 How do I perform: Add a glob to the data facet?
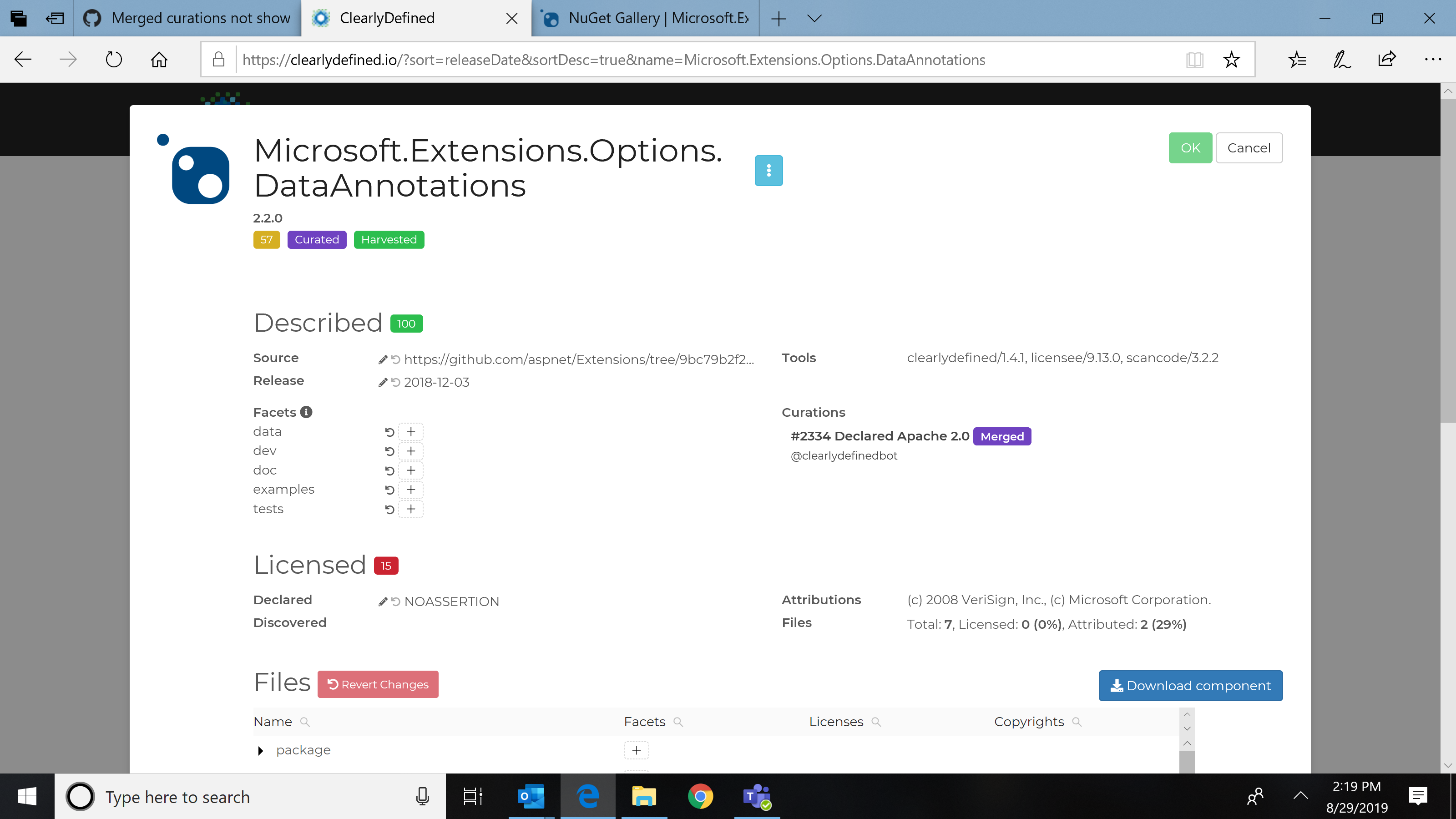[411, 431]
